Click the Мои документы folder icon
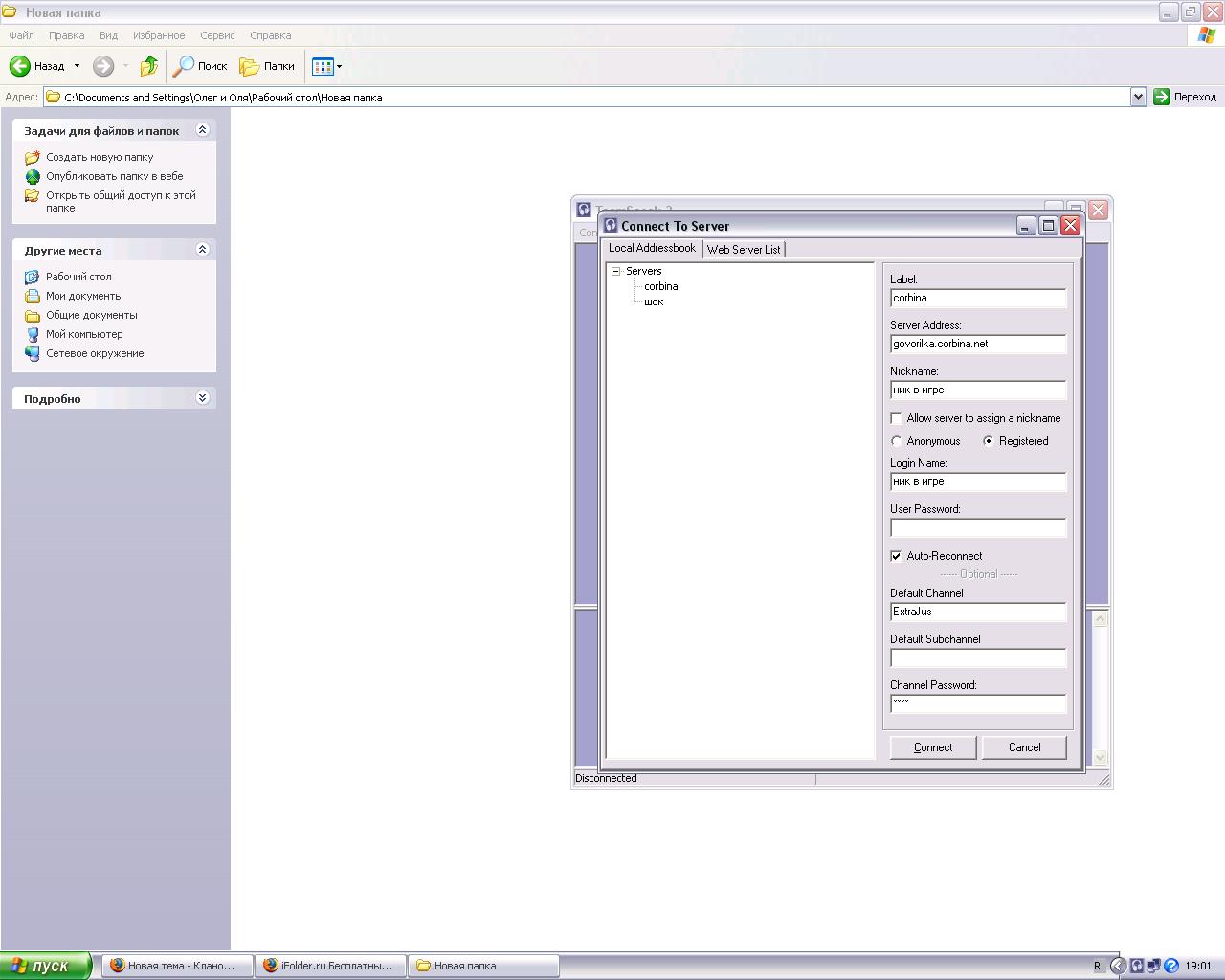 33,296
